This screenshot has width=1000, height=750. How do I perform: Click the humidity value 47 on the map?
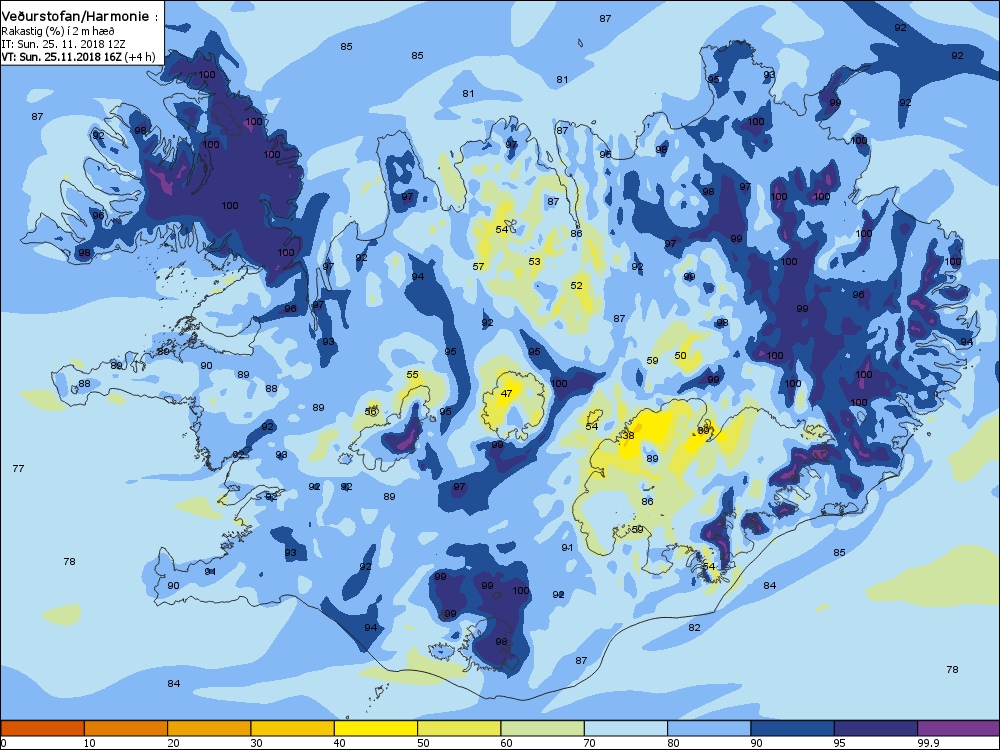pos(506,393)
